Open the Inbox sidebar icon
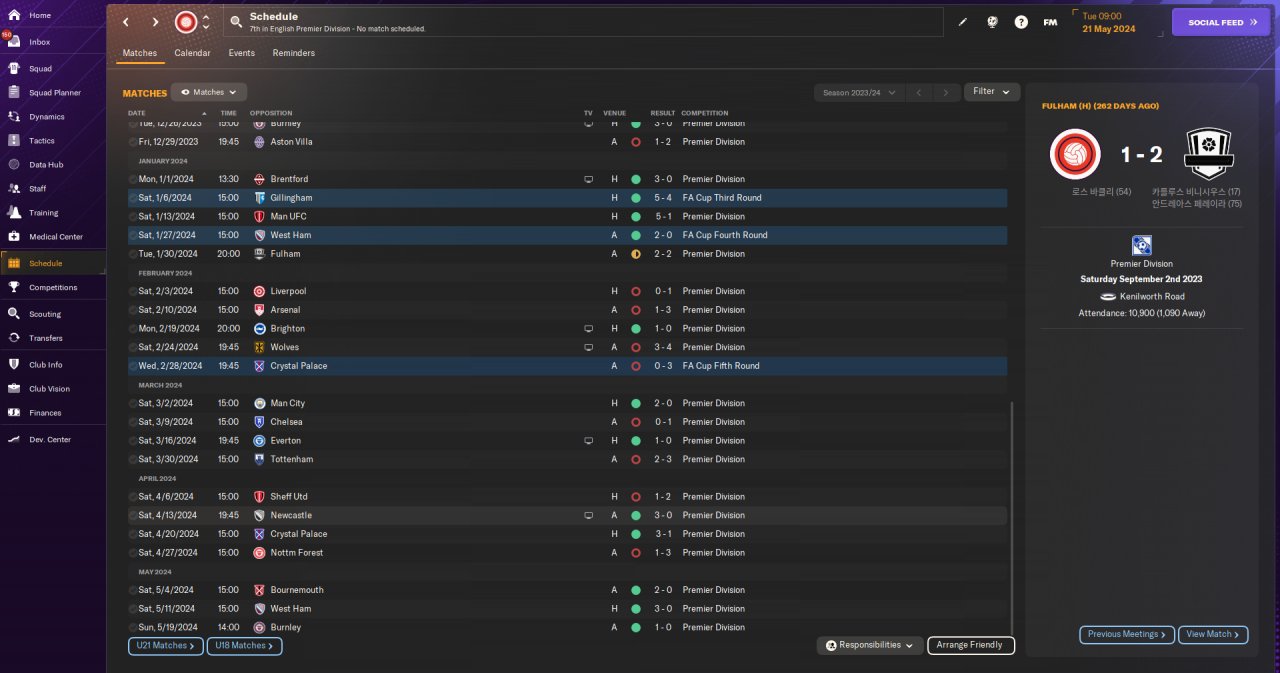Screen dimensions: 1280x673 (14, 42)
